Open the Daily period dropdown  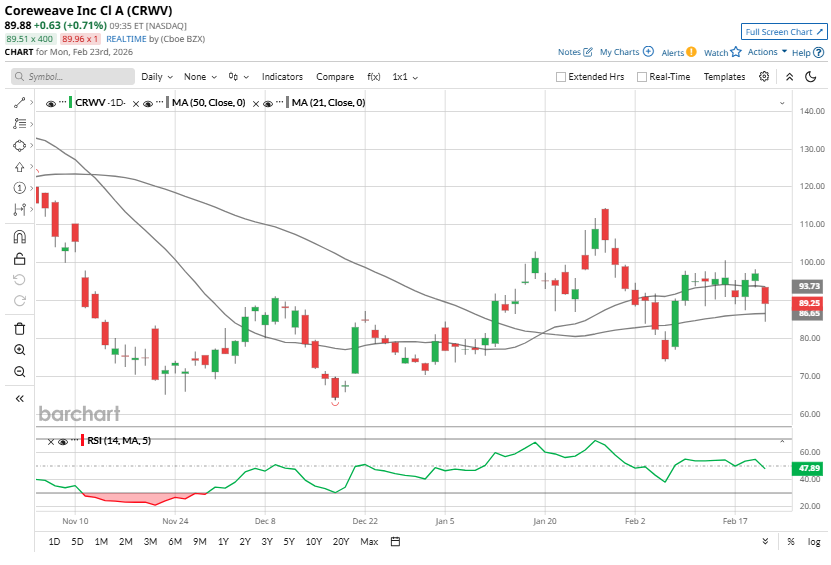click(x=157, y=77)
